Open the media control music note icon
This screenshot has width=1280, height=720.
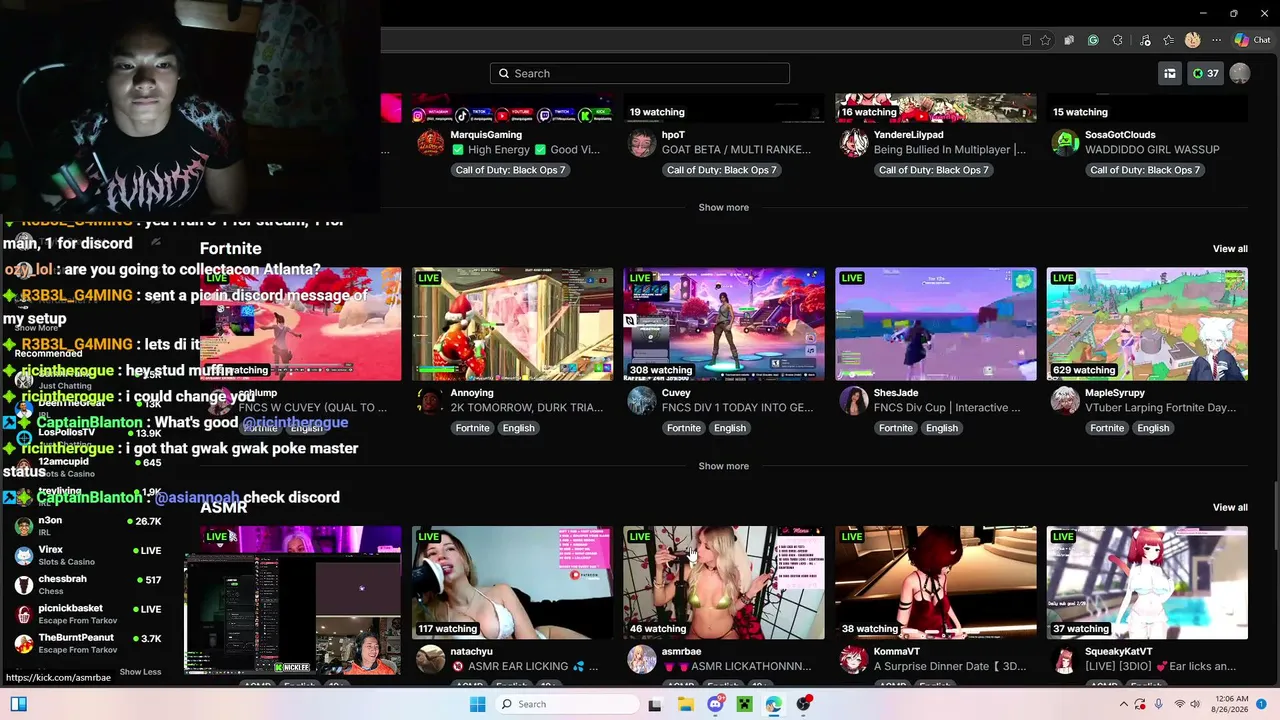(x=1144, y=40)
